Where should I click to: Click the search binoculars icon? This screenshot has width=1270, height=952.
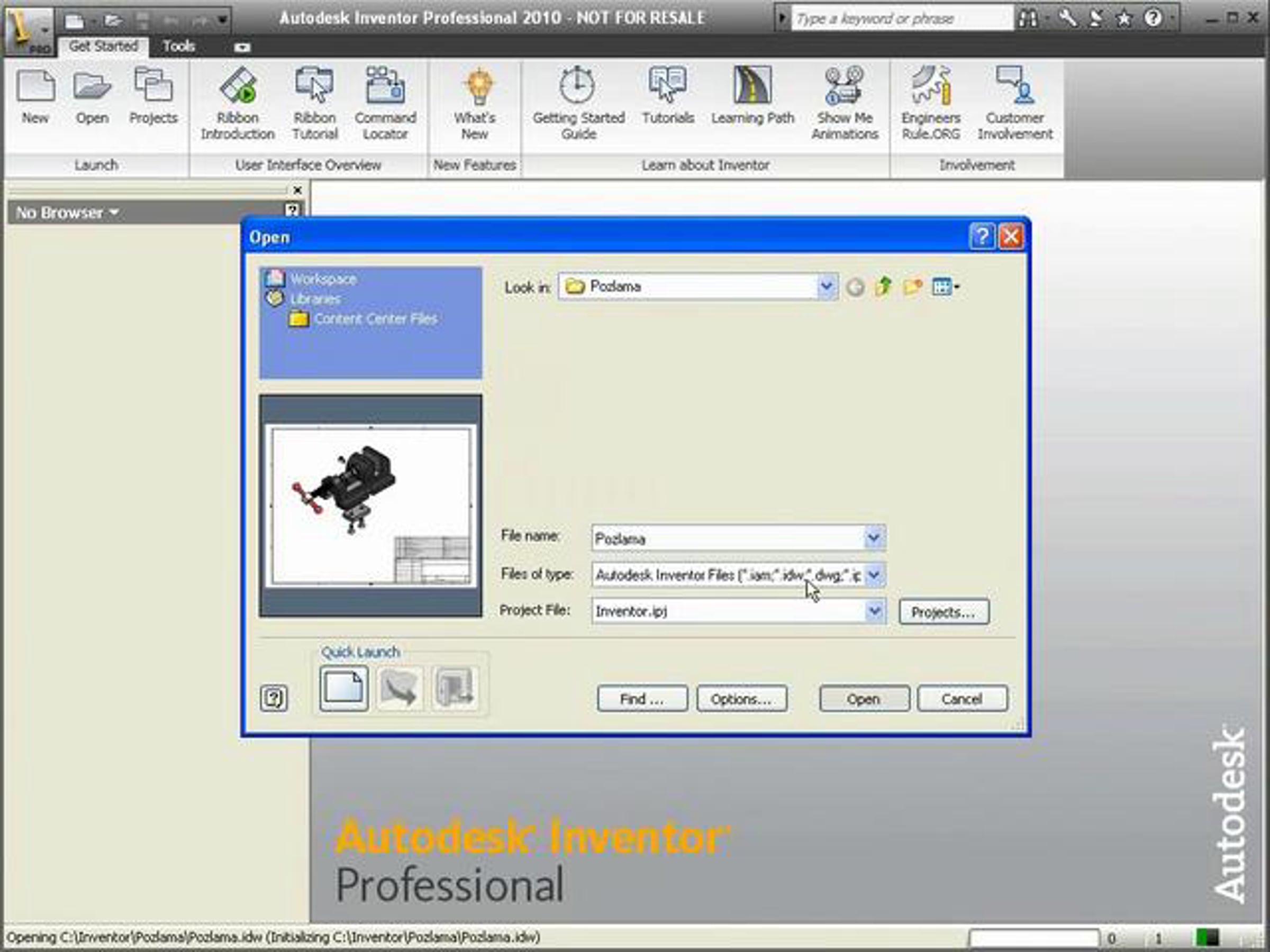tap(1028, 19)
